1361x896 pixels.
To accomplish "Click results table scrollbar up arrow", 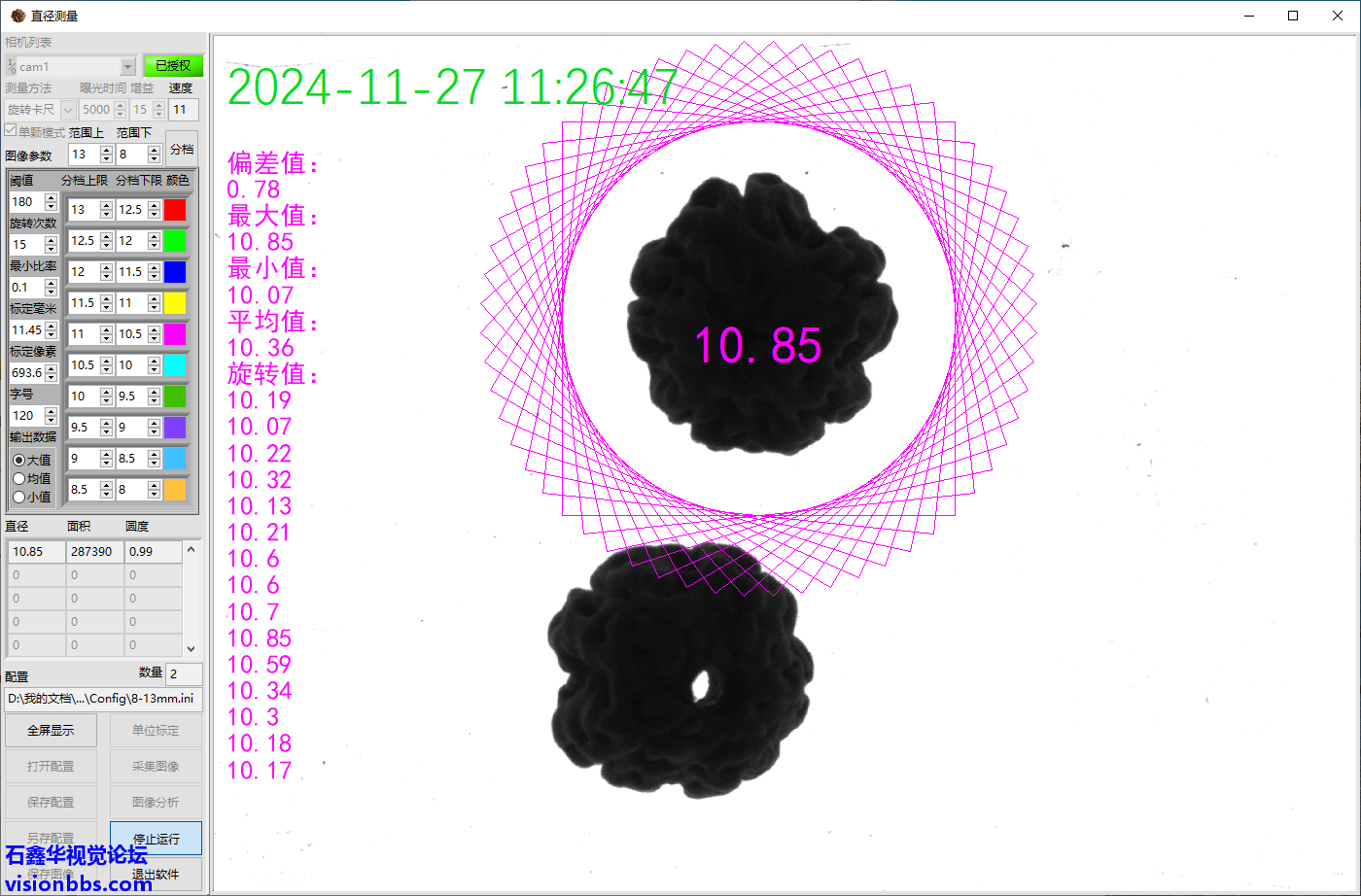I will 191,550.
